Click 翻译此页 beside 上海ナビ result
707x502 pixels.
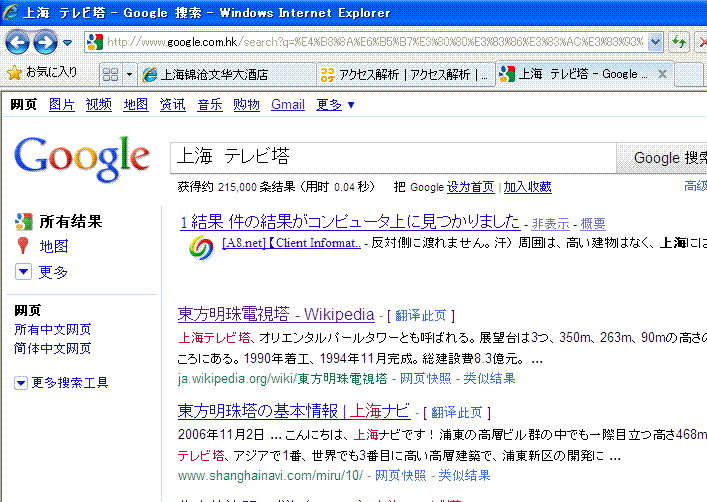click(x=457, y=412)
